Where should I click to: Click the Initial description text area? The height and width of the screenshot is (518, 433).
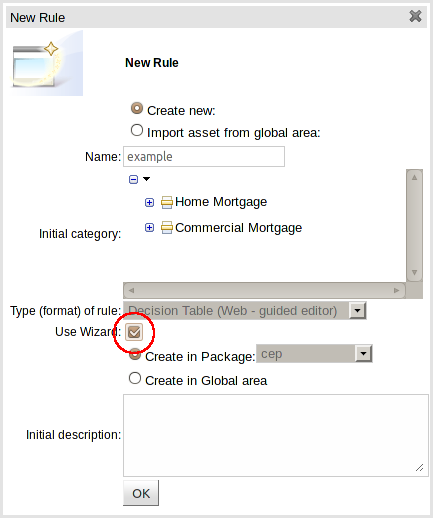[x=276, y=435]
